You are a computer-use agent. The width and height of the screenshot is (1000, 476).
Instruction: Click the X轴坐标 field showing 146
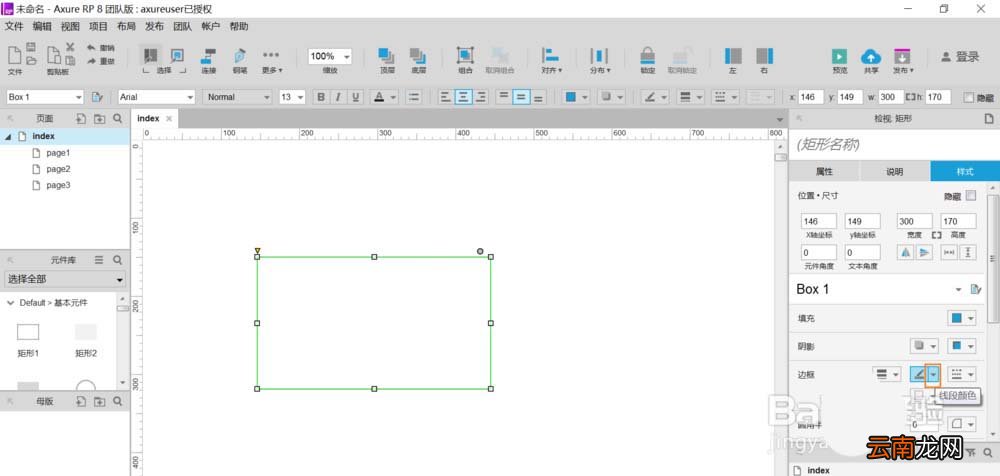[819, 221]
